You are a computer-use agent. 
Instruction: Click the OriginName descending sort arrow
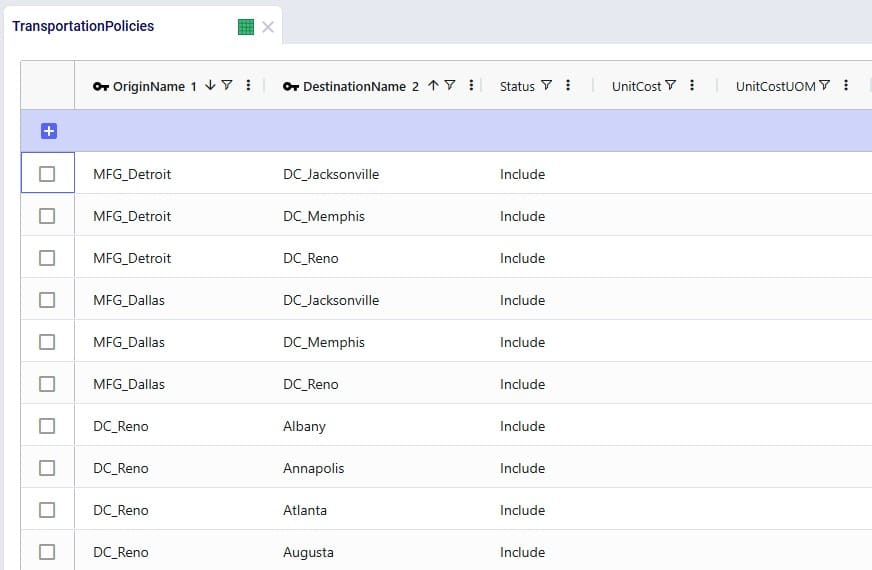pyautogui.click(x=210, y=85)
